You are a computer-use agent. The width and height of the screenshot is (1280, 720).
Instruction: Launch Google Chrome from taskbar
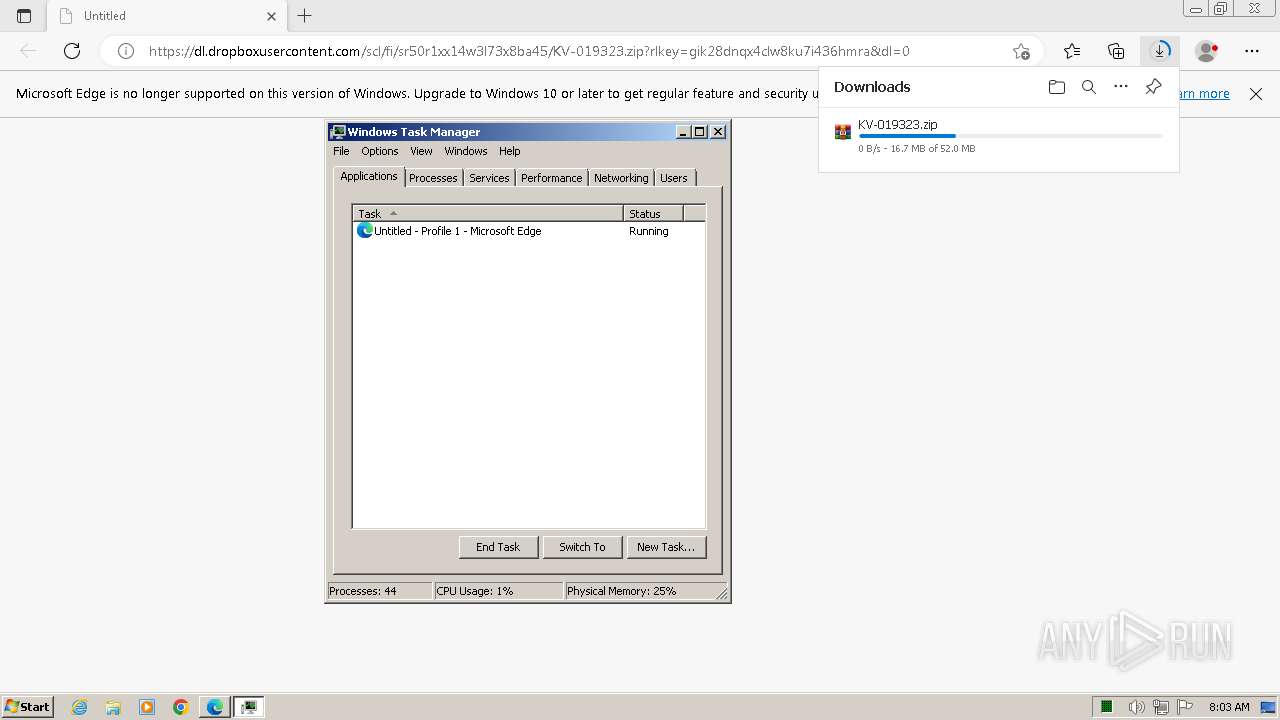coord(181,707)
